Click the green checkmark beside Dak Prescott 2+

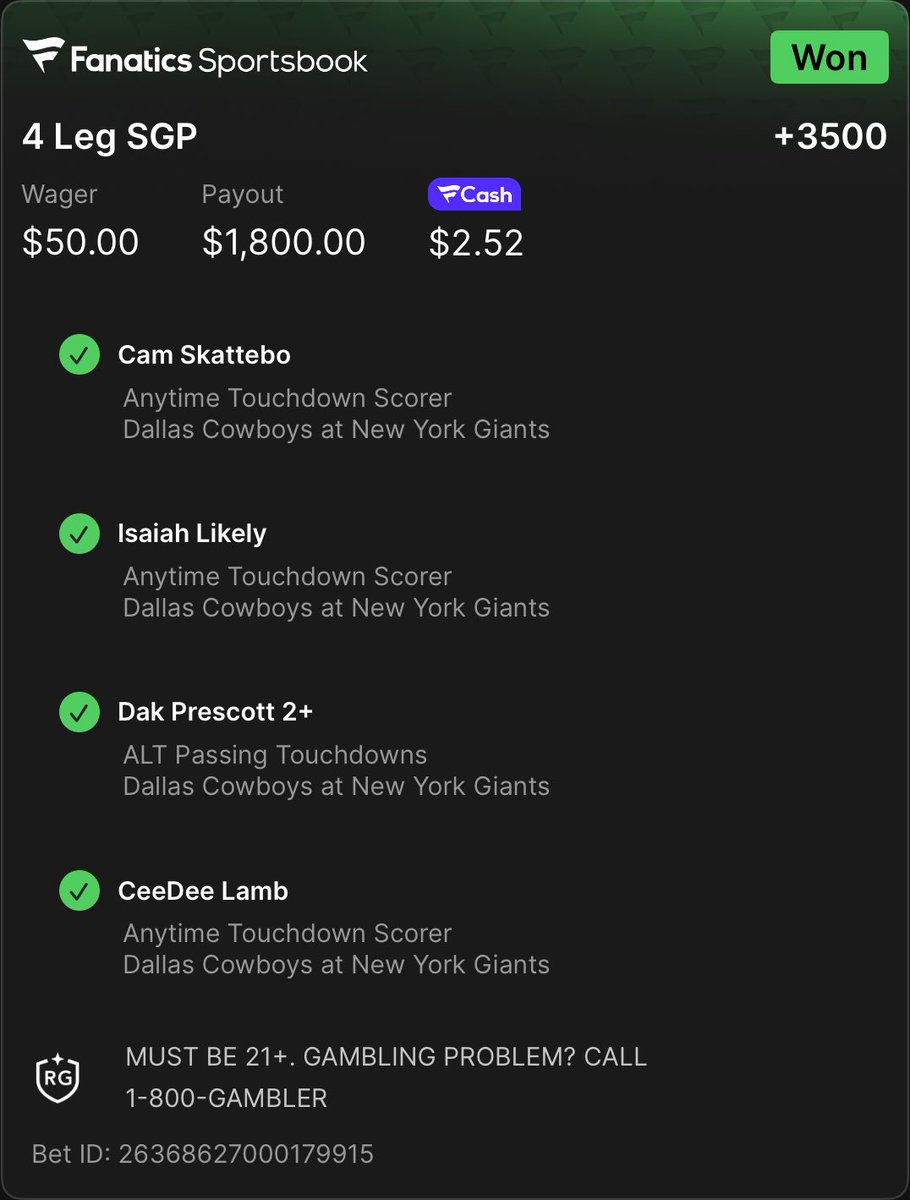pos(79,712)
